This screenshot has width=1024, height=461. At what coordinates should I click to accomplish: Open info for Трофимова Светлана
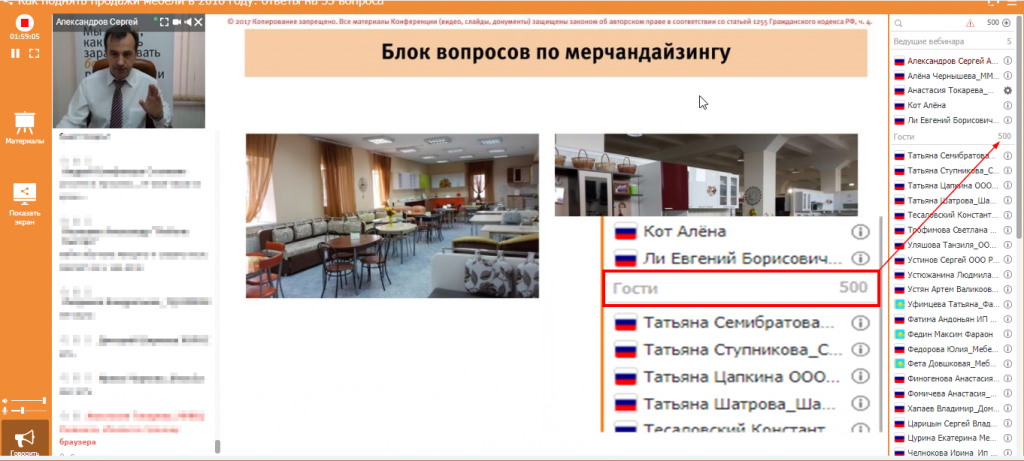(1007, 230)
